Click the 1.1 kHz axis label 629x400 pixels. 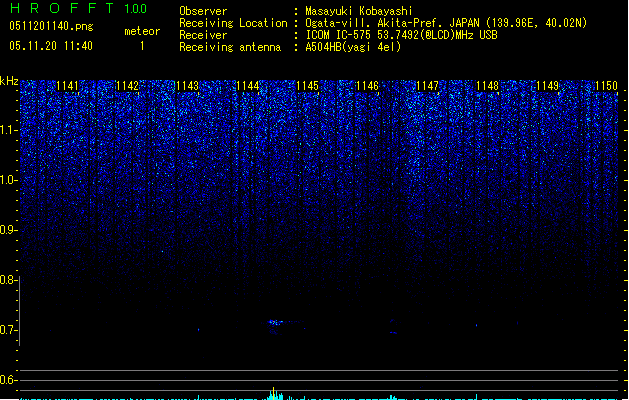[x=9, y=130]
